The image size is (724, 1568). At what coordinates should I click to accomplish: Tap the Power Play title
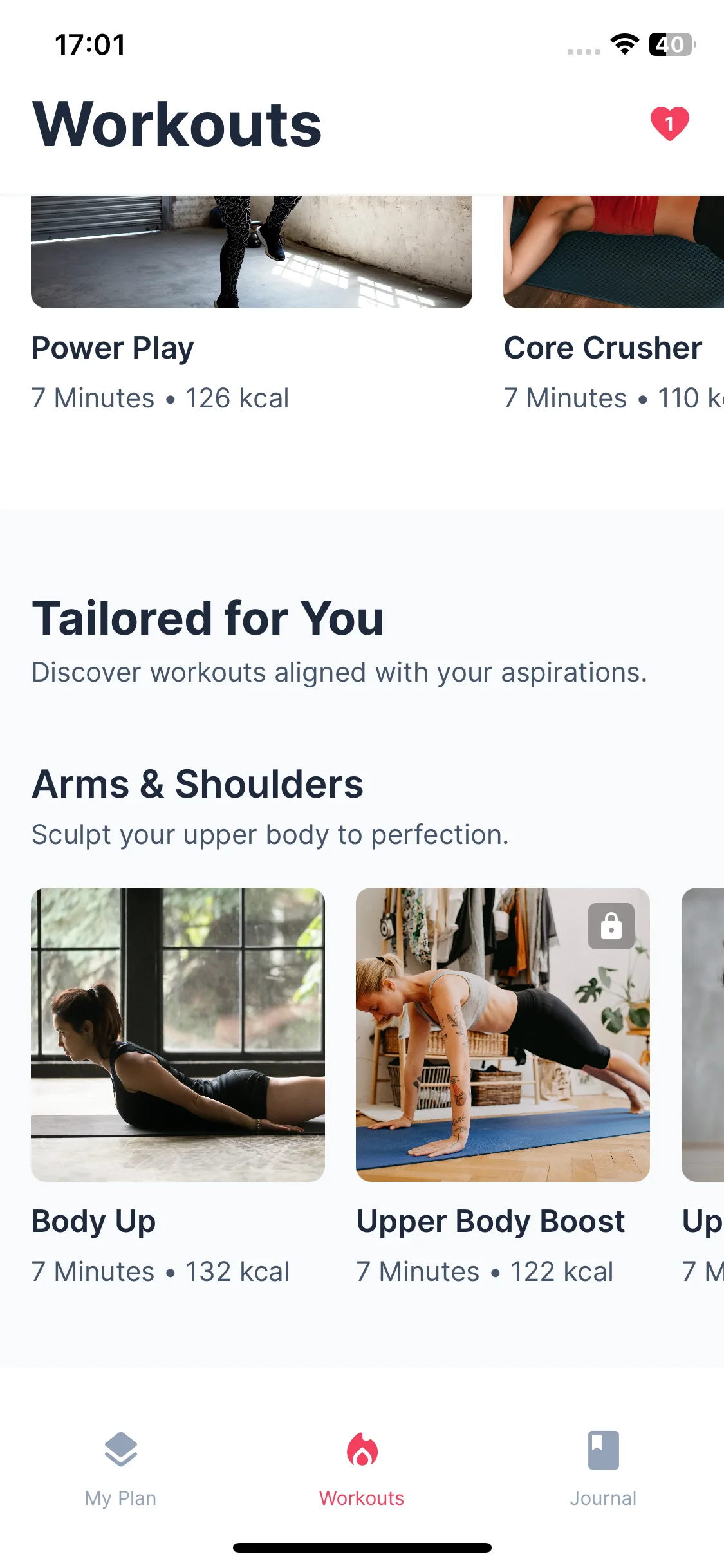[x=113, y=348]
